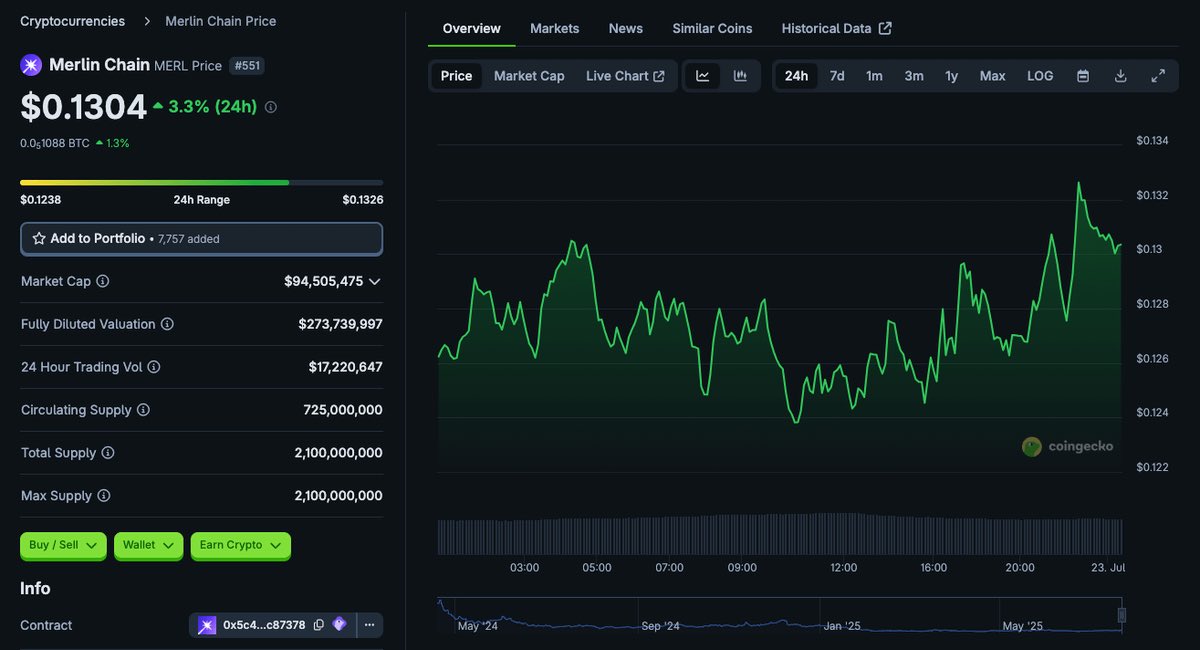The width and height of the screenshot is (1200, 650).
Task: Go to Cryptocurrencies breadcrumb link
Action: 73,21
